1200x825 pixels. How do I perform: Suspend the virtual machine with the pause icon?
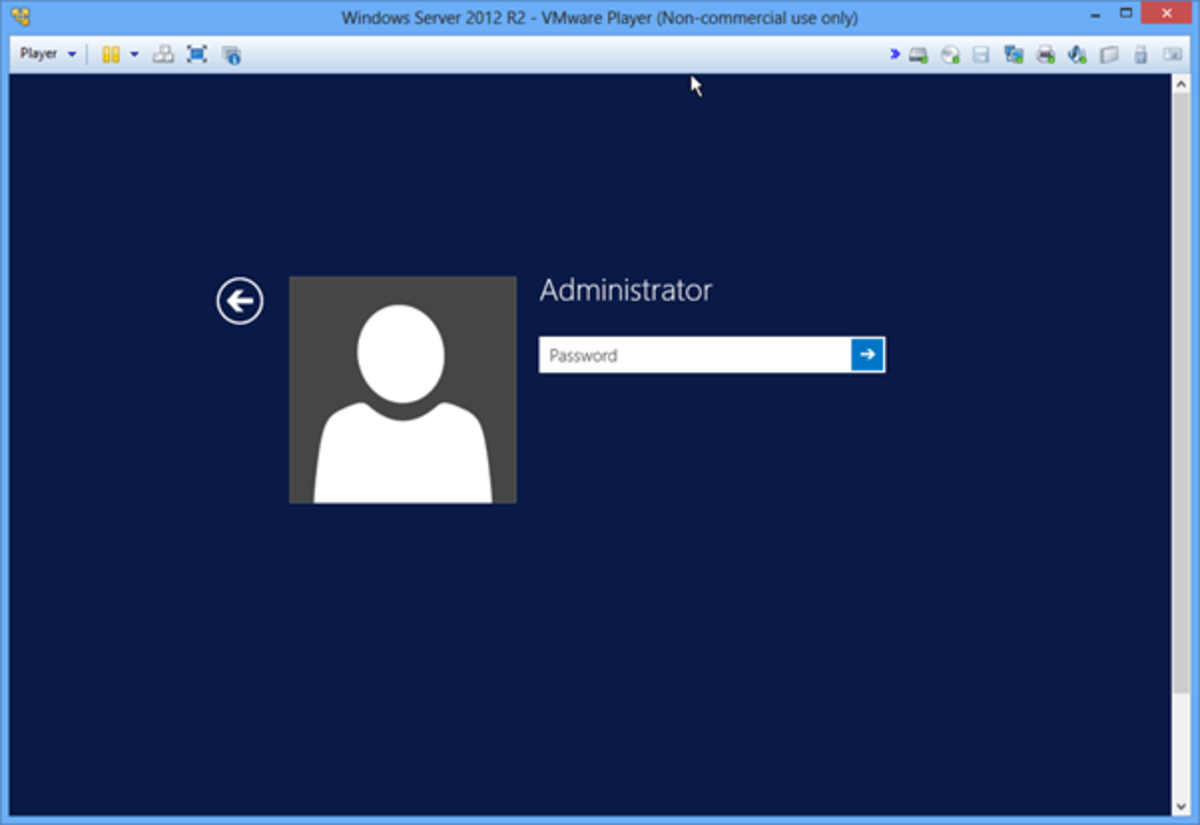[x=111, y=54]
